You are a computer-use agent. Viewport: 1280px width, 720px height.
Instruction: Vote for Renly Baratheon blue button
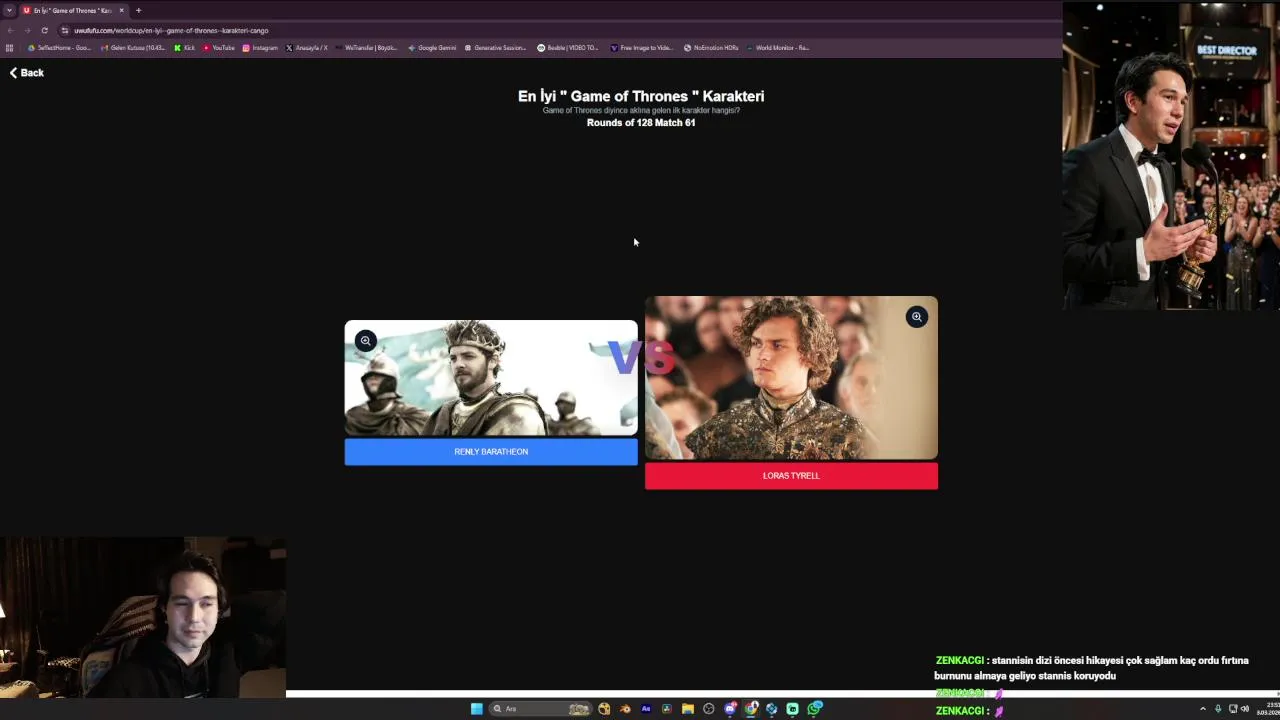pos(491,452)
